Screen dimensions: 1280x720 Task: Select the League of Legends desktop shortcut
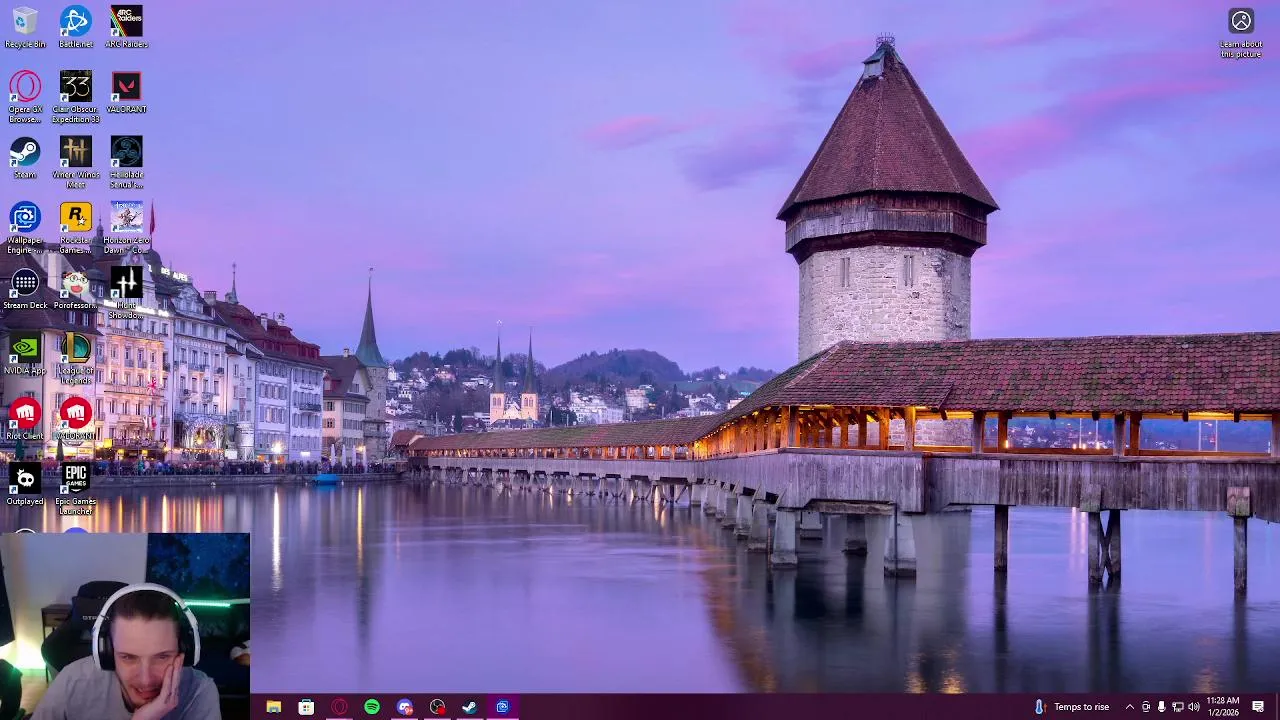coord(76,359)
